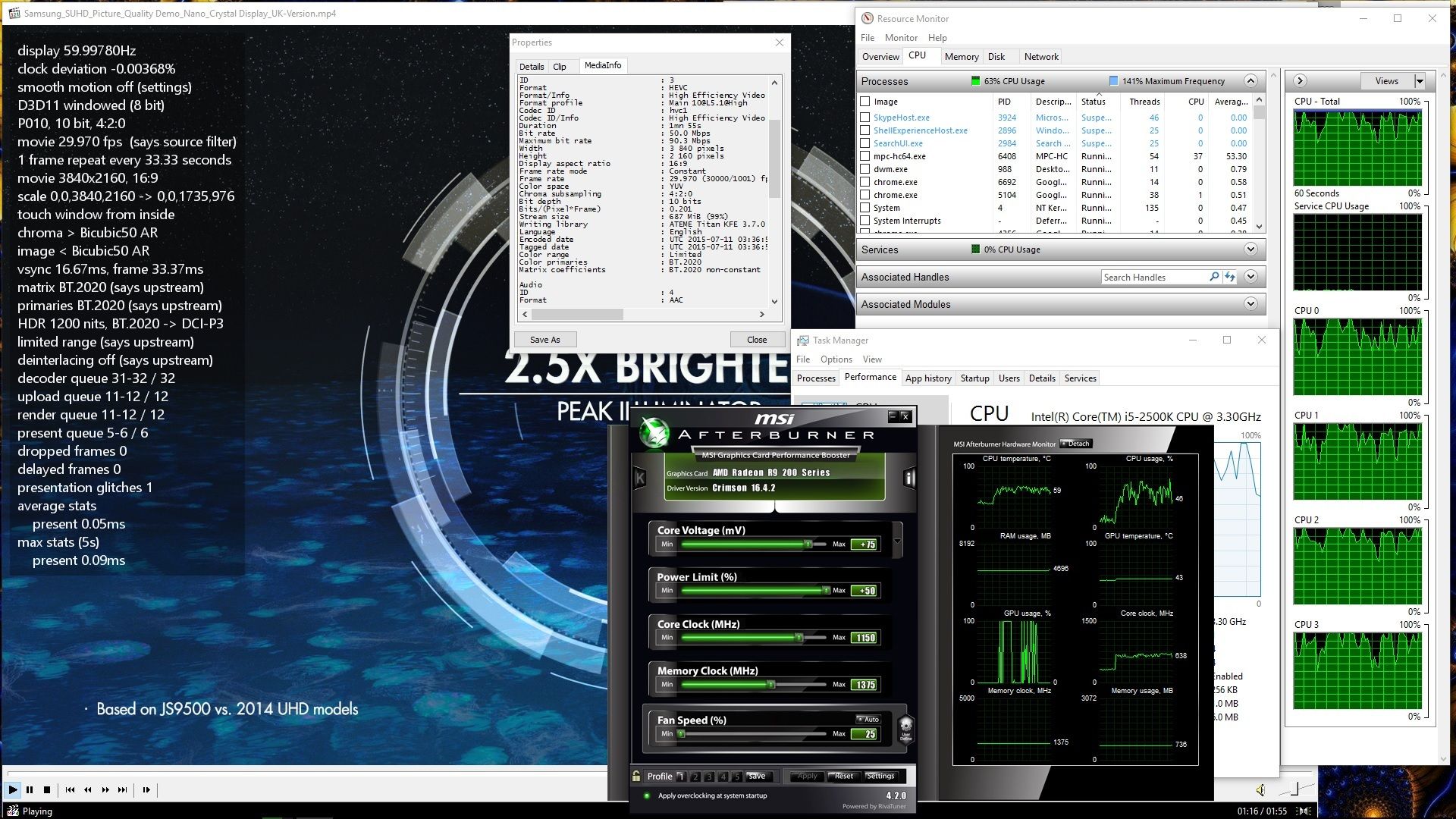Click the Resource Monitor title bar icon
This screenshot has height=819, width=1456.
pyautogui.click(x=867, y=18)
